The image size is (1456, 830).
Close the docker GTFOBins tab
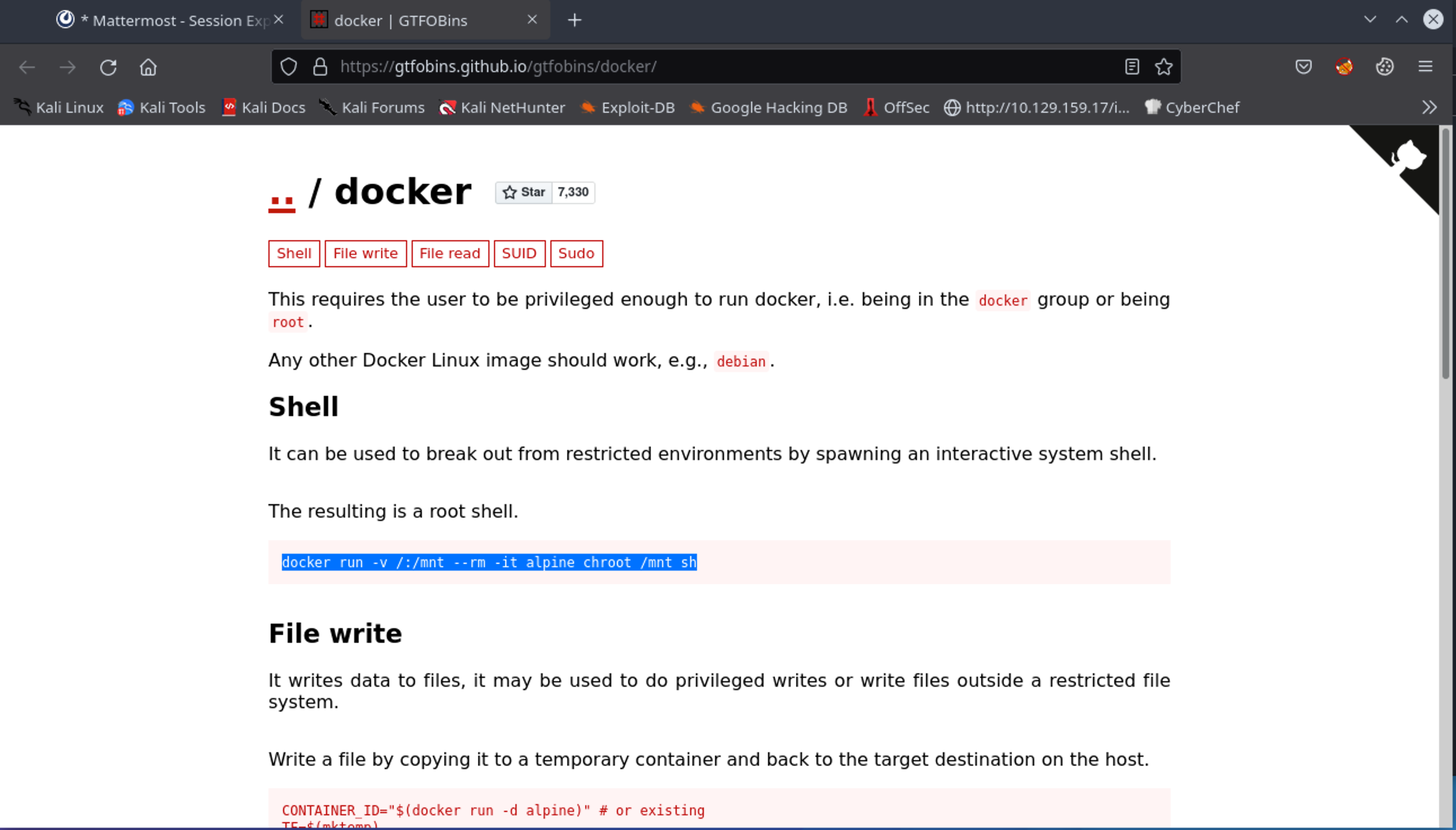[x=532, y=19]
